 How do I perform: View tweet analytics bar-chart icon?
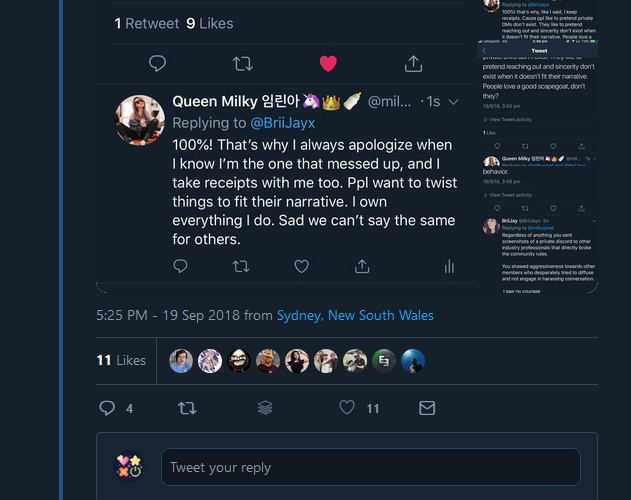click(449, 266)
